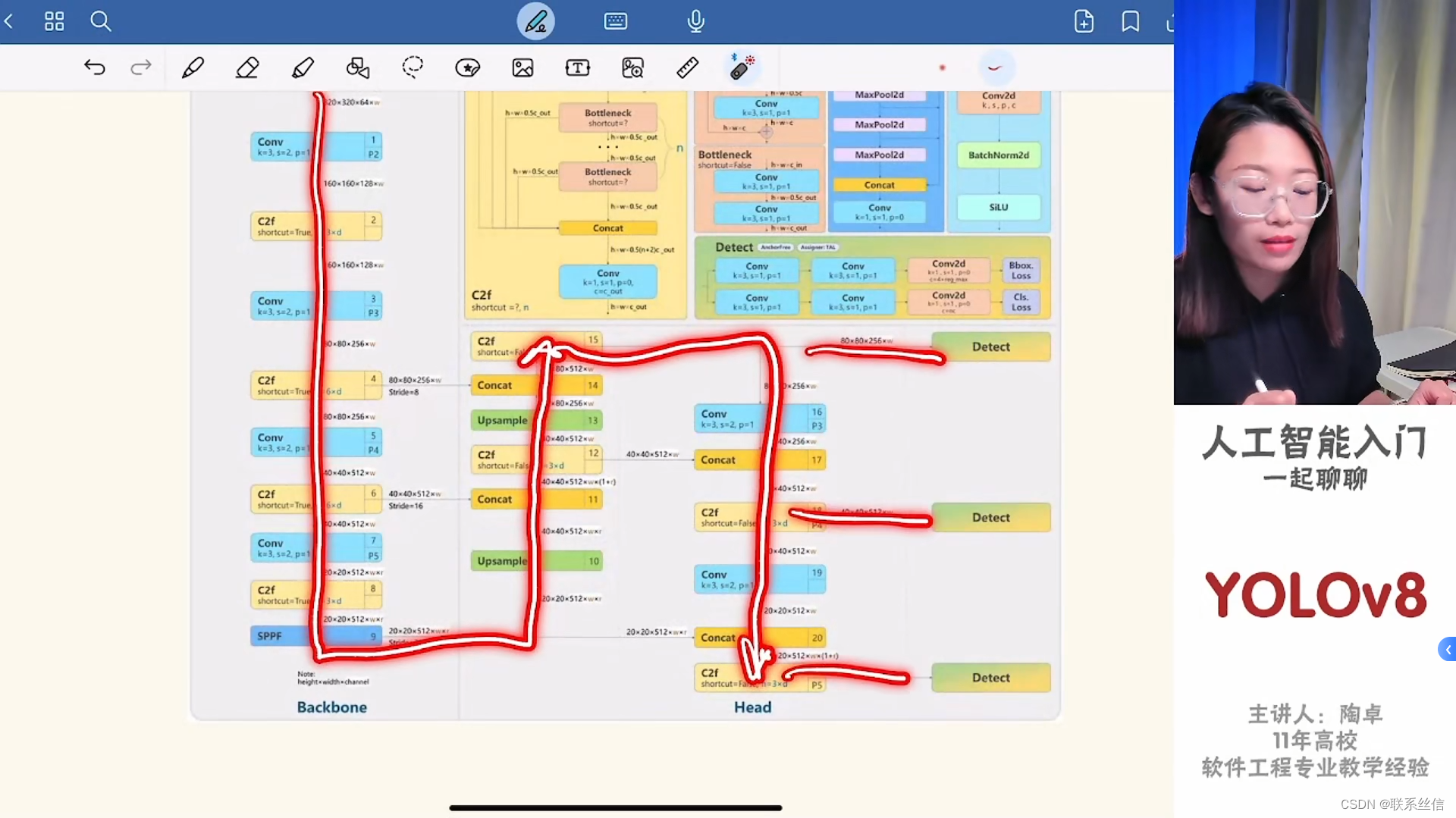Switch to keyboard input mode
Image resolution: width=1456 pixels, height=818 pixels.
615,21
